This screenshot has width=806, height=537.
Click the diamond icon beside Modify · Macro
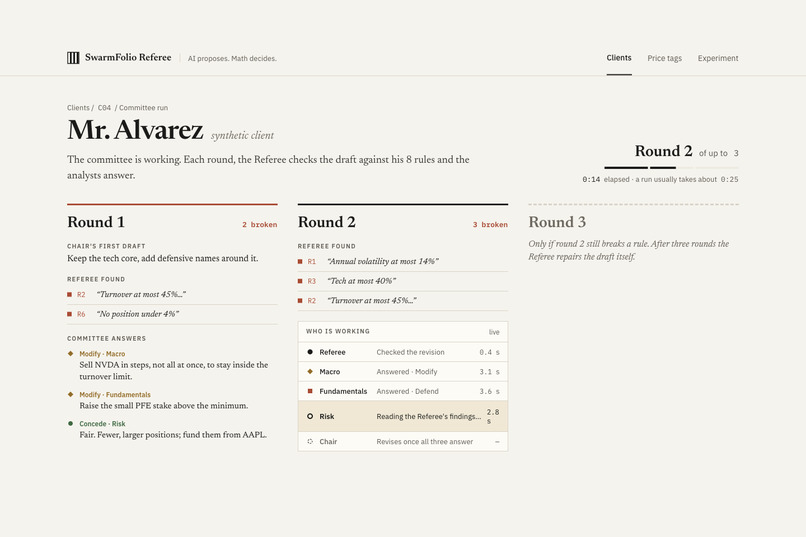point(70,354)
